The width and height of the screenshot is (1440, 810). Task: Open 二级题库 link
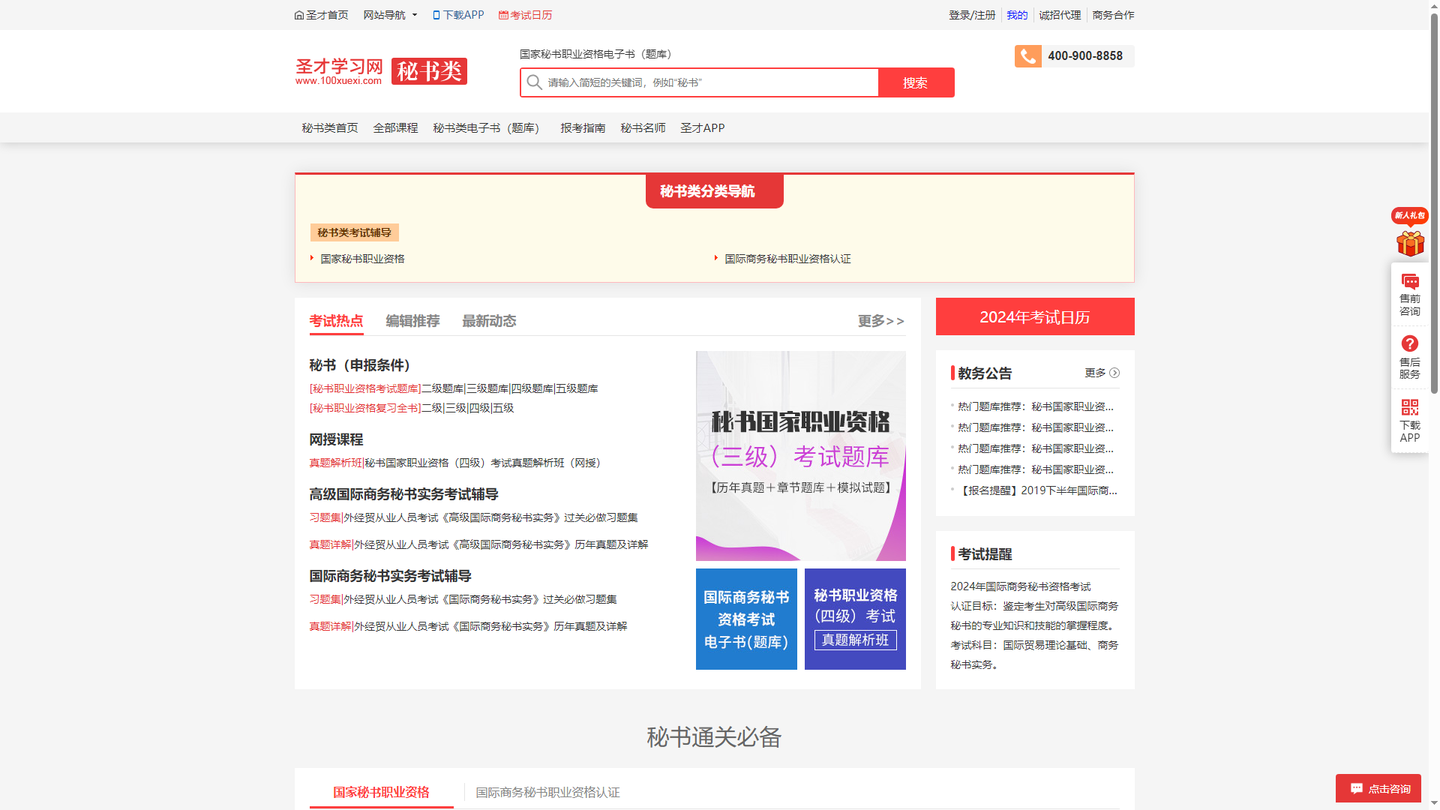442,389
